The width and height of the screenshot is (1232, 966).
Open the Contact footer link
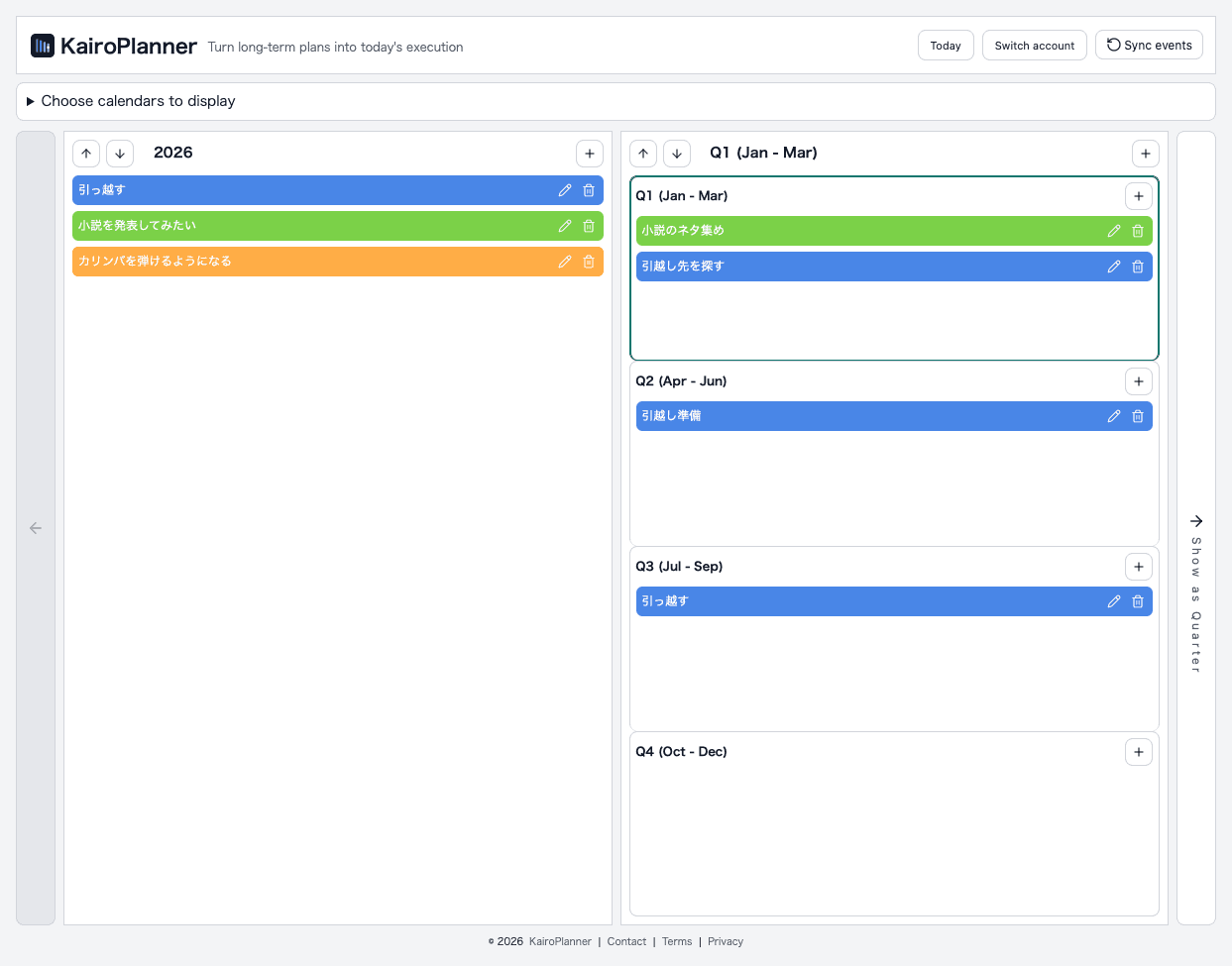pos(626,941)
